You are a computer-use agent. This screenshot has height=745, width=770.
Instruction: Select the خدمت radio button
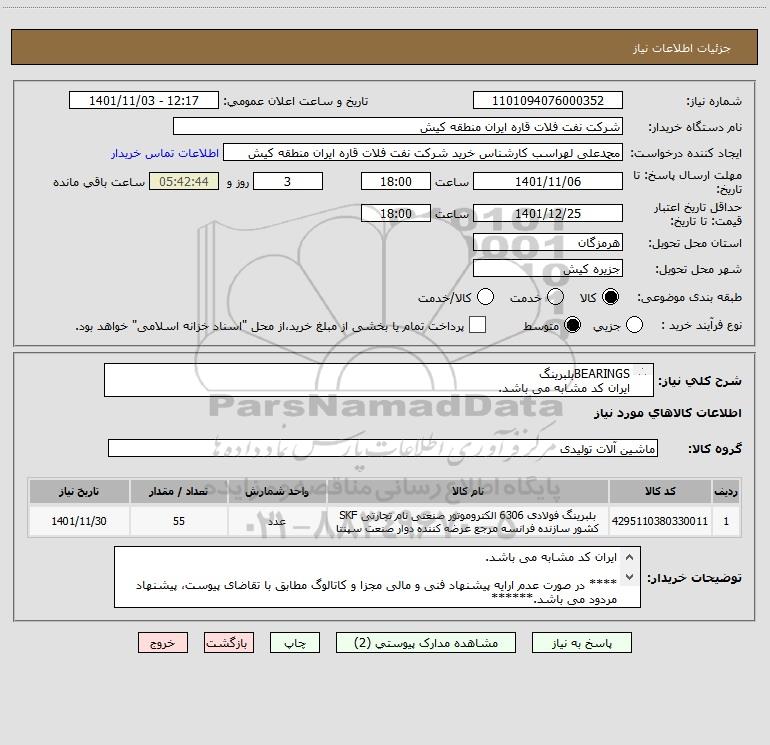[555, 297]
